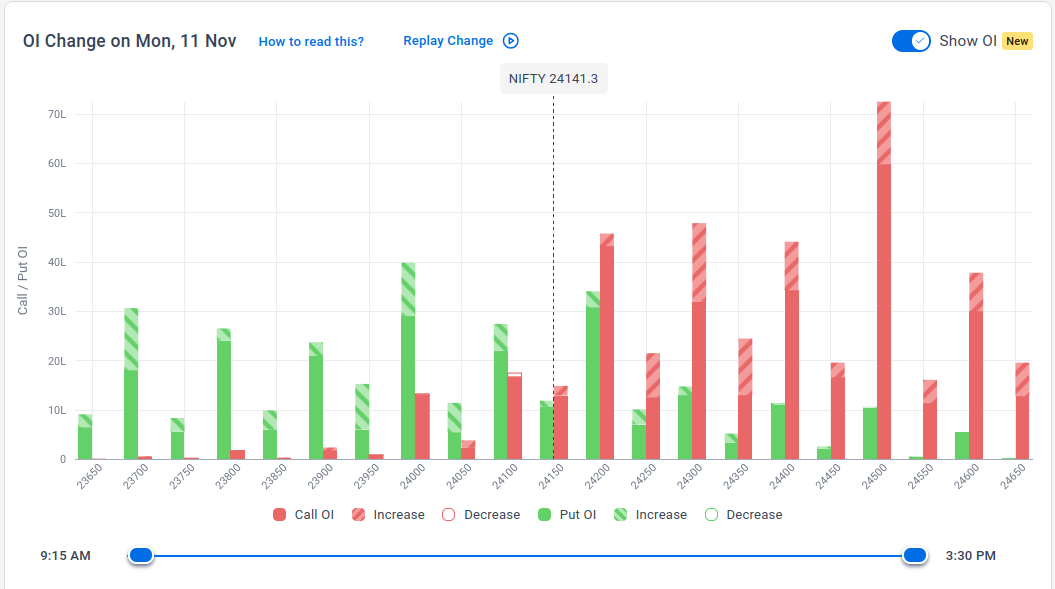Click the green put bar at 23650
Screen dimensions: 1055x589
85,437
